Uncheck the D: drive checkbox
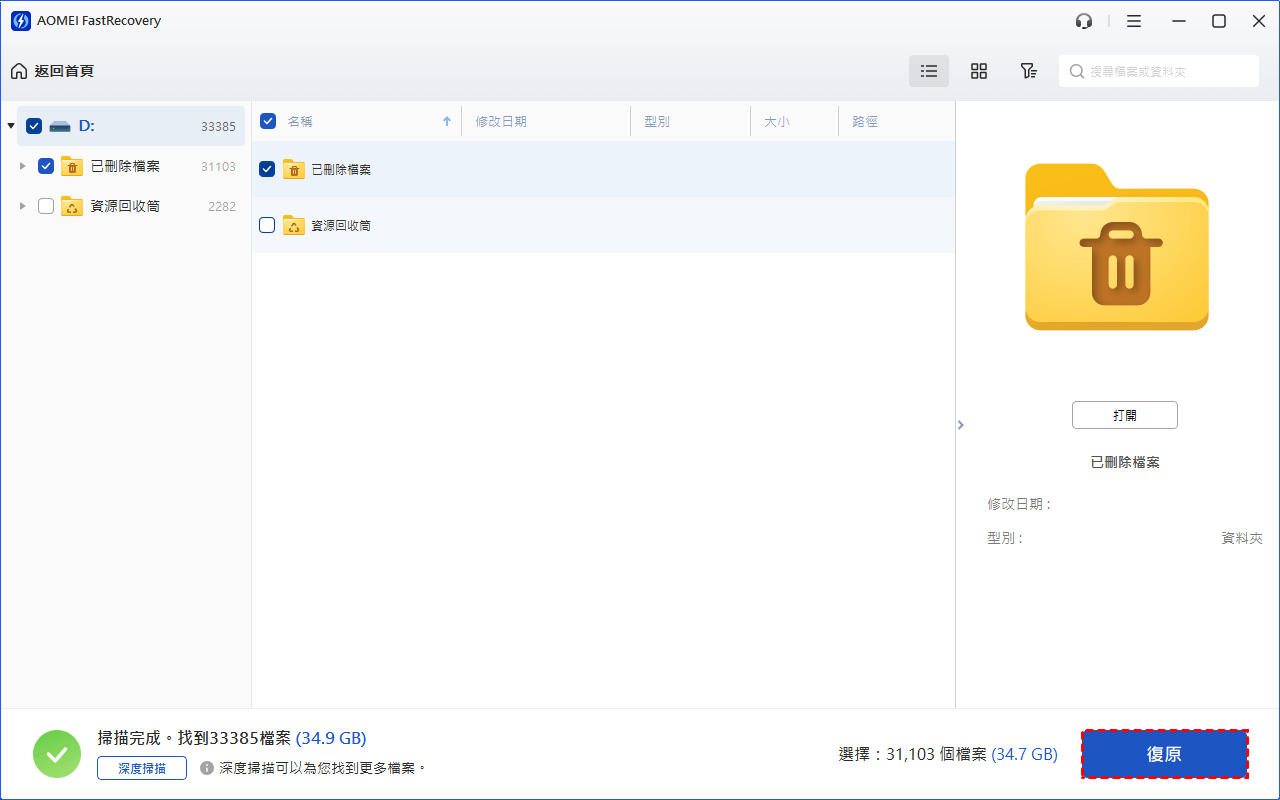Image resolution: width=1280 pixels, height=800 pixels. tap(34, 126)
